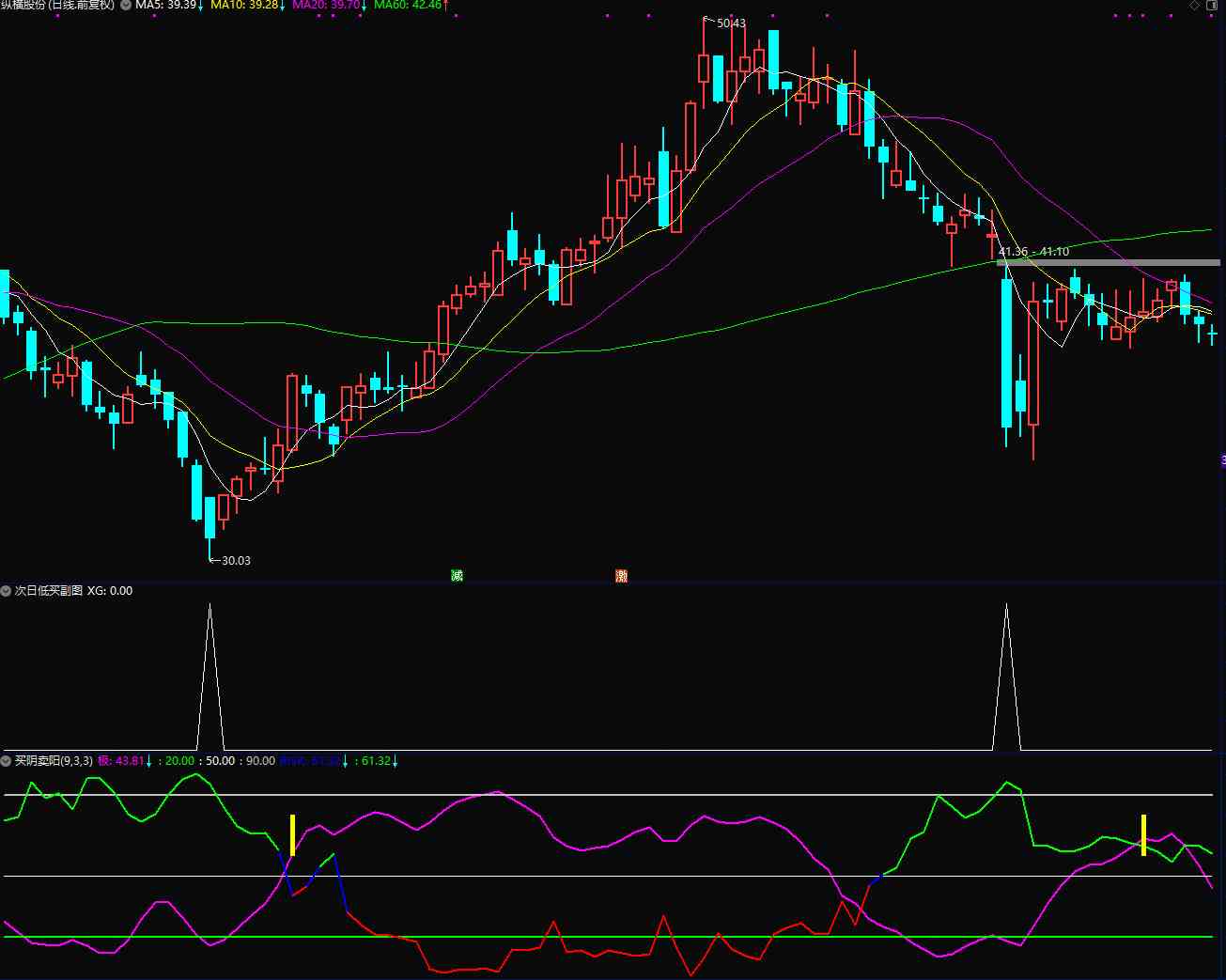Click the orange 激 marker icon
1226x980 pixels.
coord(621,576)
